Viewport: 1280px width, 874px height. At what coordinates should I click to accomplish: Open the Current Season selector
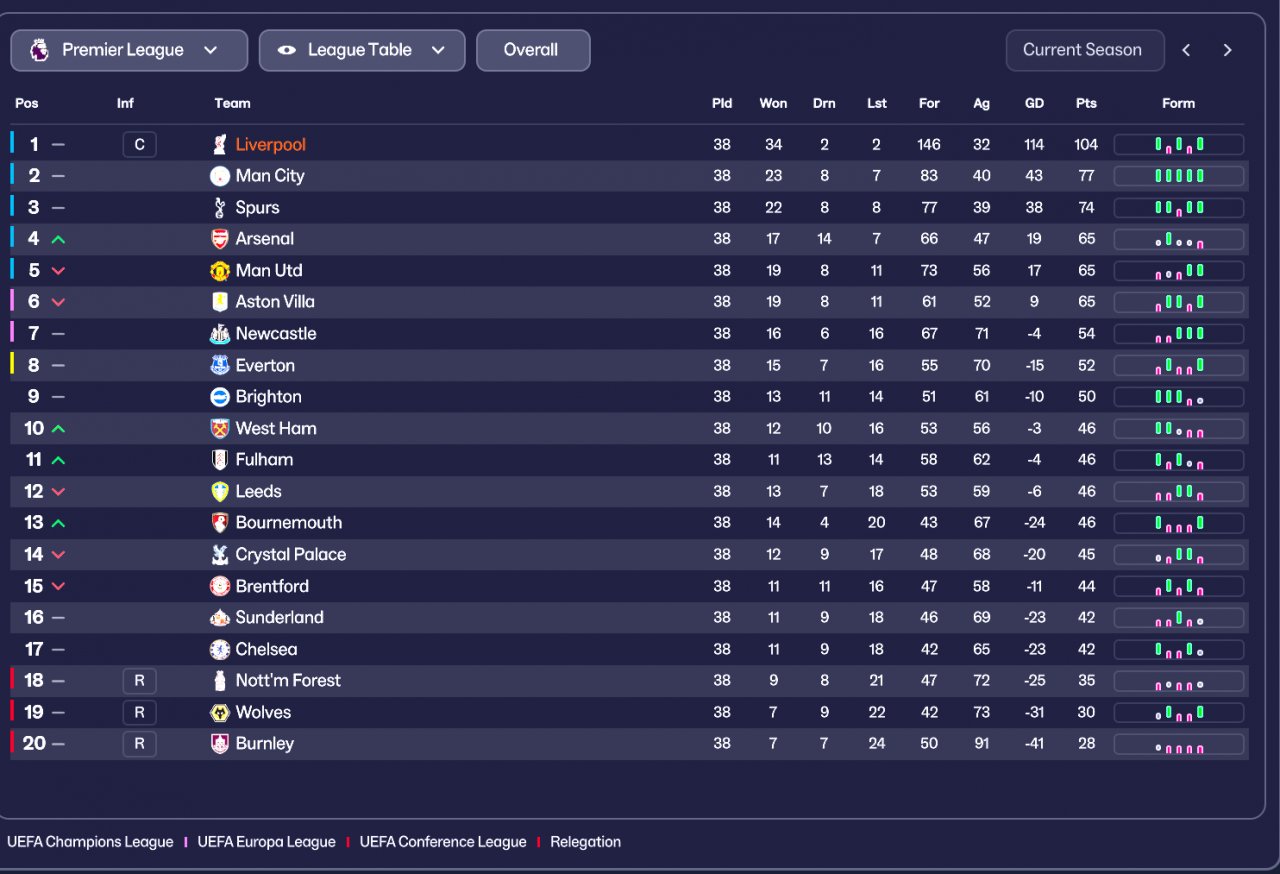[1084, 50]
